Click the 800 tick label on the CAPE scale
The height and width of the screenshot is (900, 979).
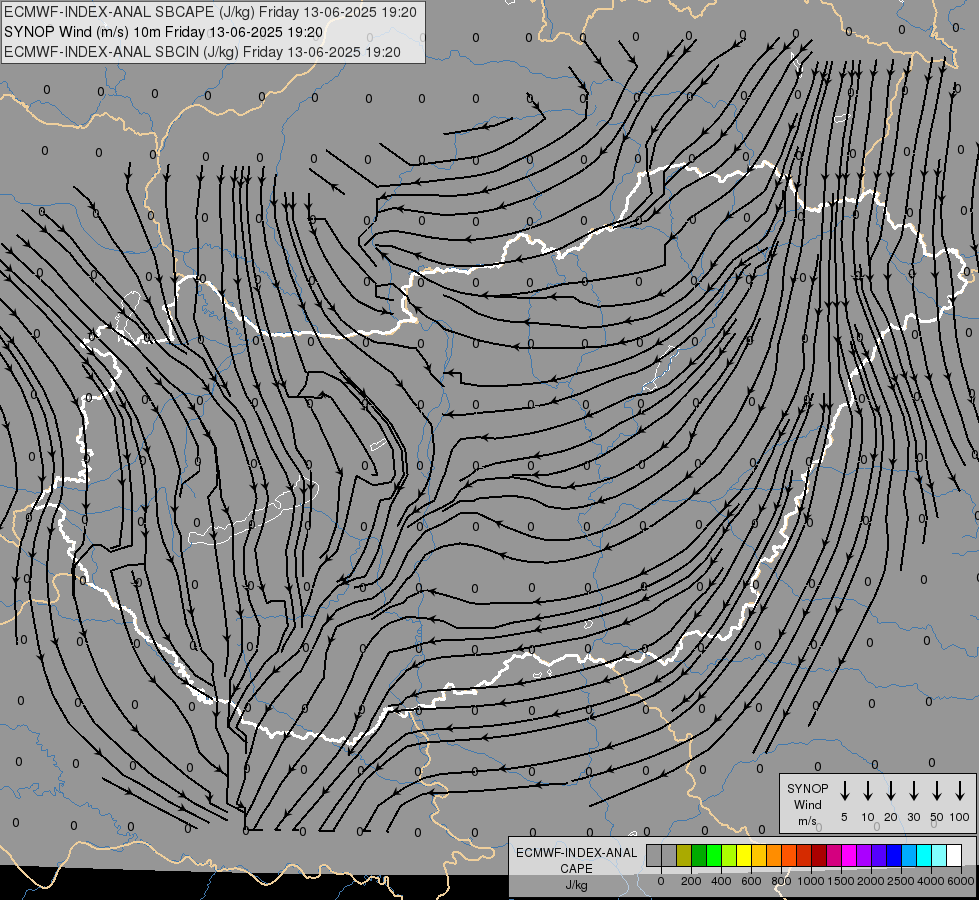click(x=781, y=881)
